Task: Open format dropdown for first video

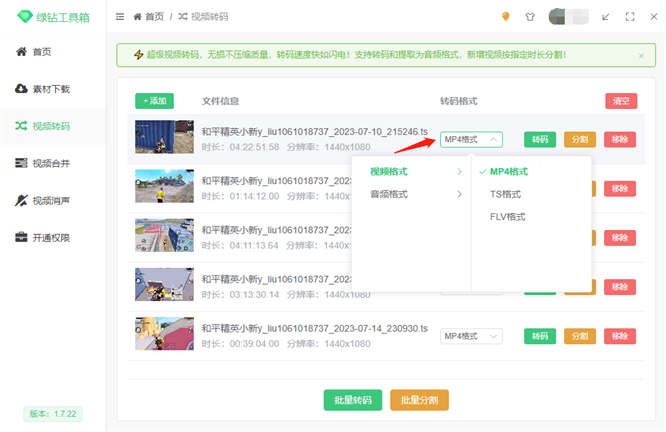Action: (472, 139)
